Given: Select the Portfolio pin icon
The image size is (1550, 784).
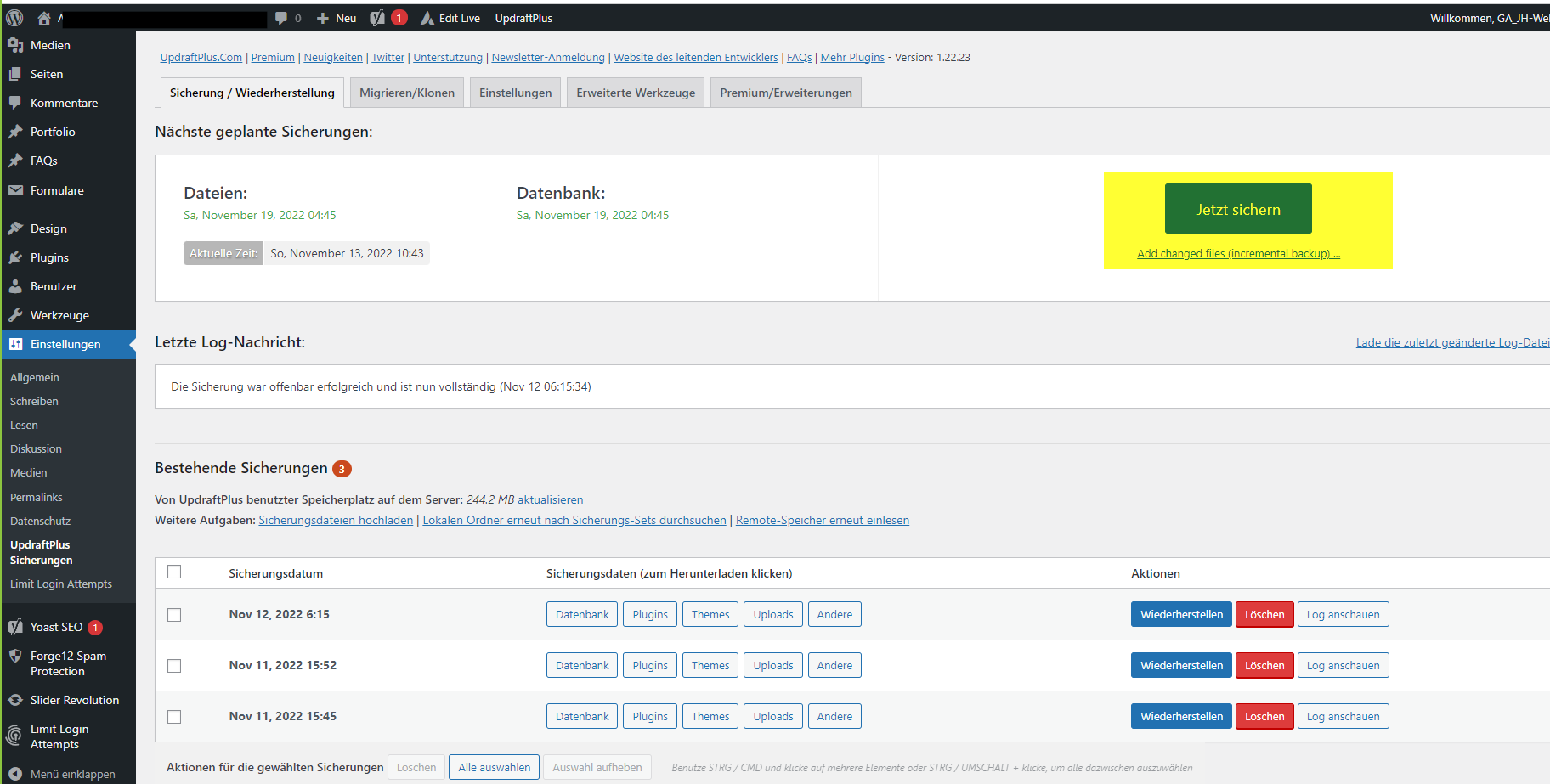Looking at the screenshot, I should (15, 132).
